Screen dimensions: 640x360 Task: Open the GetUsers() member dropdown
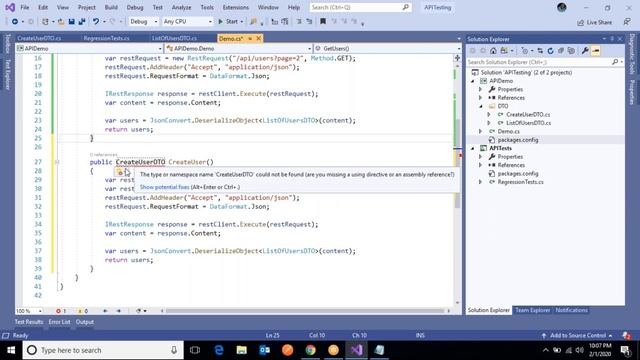tap(387, 49)
